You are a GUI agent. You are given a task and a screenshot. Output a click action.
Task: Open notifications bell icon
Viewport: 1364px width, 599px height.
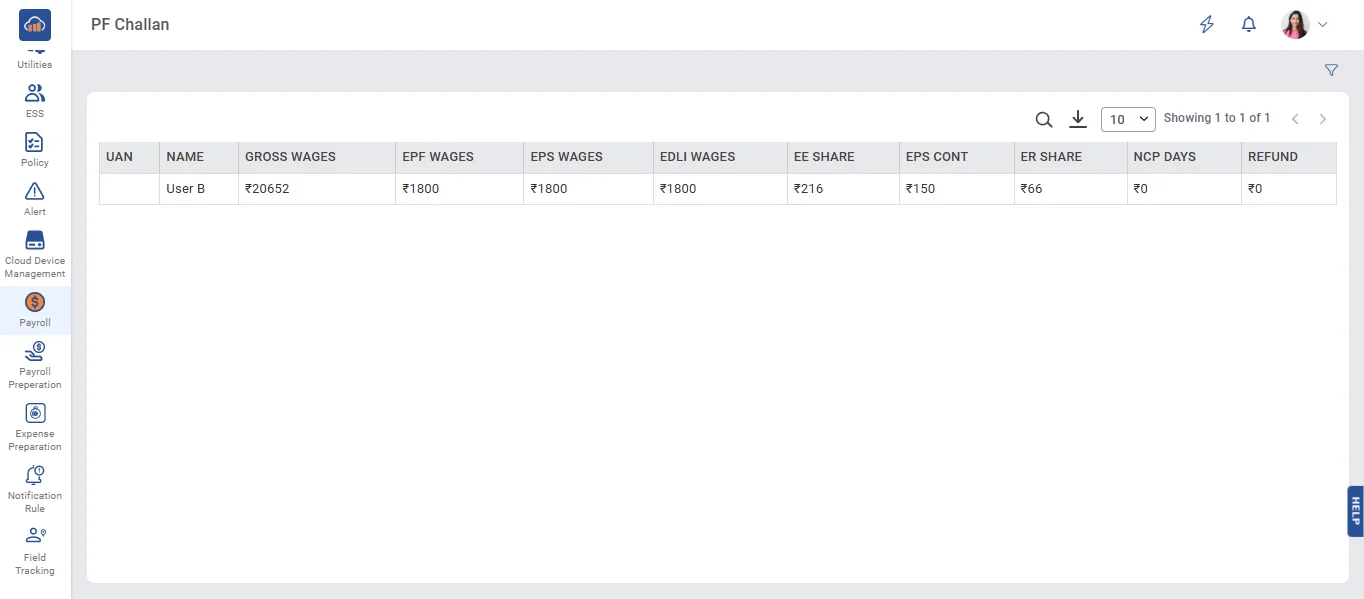click(x=1248, y=25)
